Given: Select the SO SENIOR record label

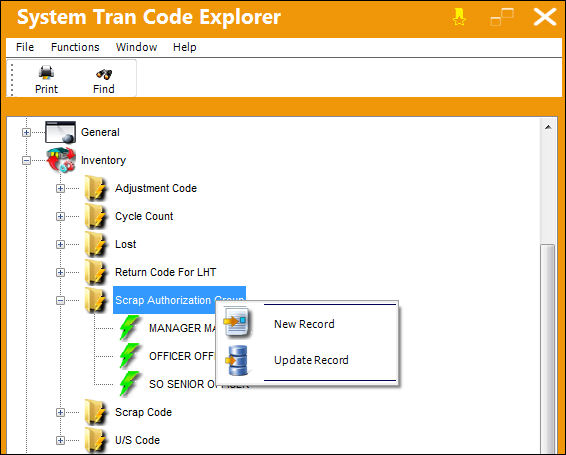Looking at the screenshot, I should (182, 384).
